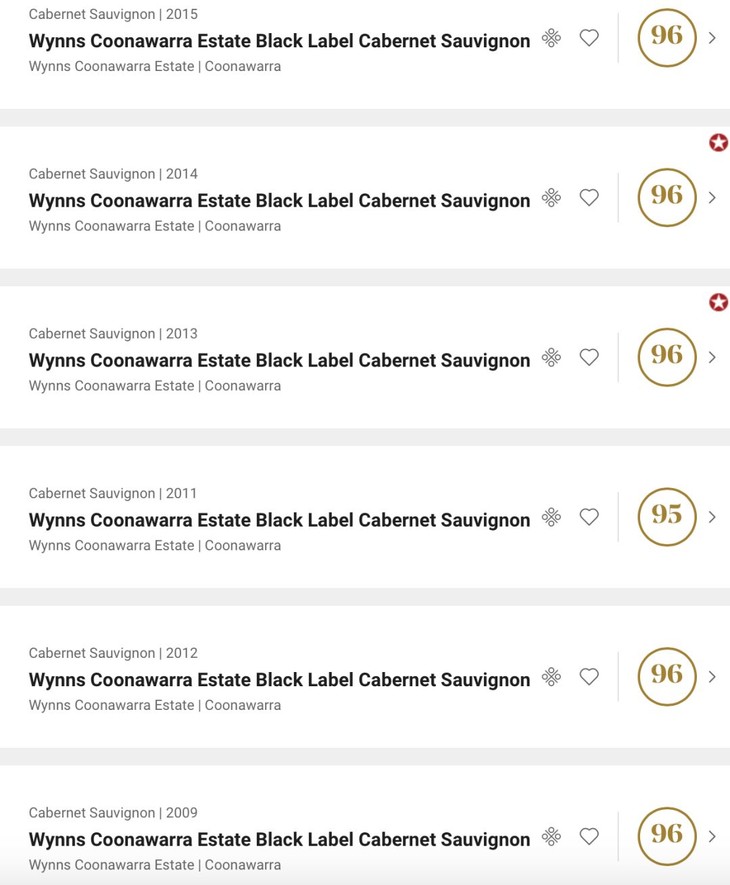Image resolution: width=730 pixels, height=885 pixels.
Task: Toggle heart on the 2014 Cabernet Sauvignon
Action: pos(589,198)
